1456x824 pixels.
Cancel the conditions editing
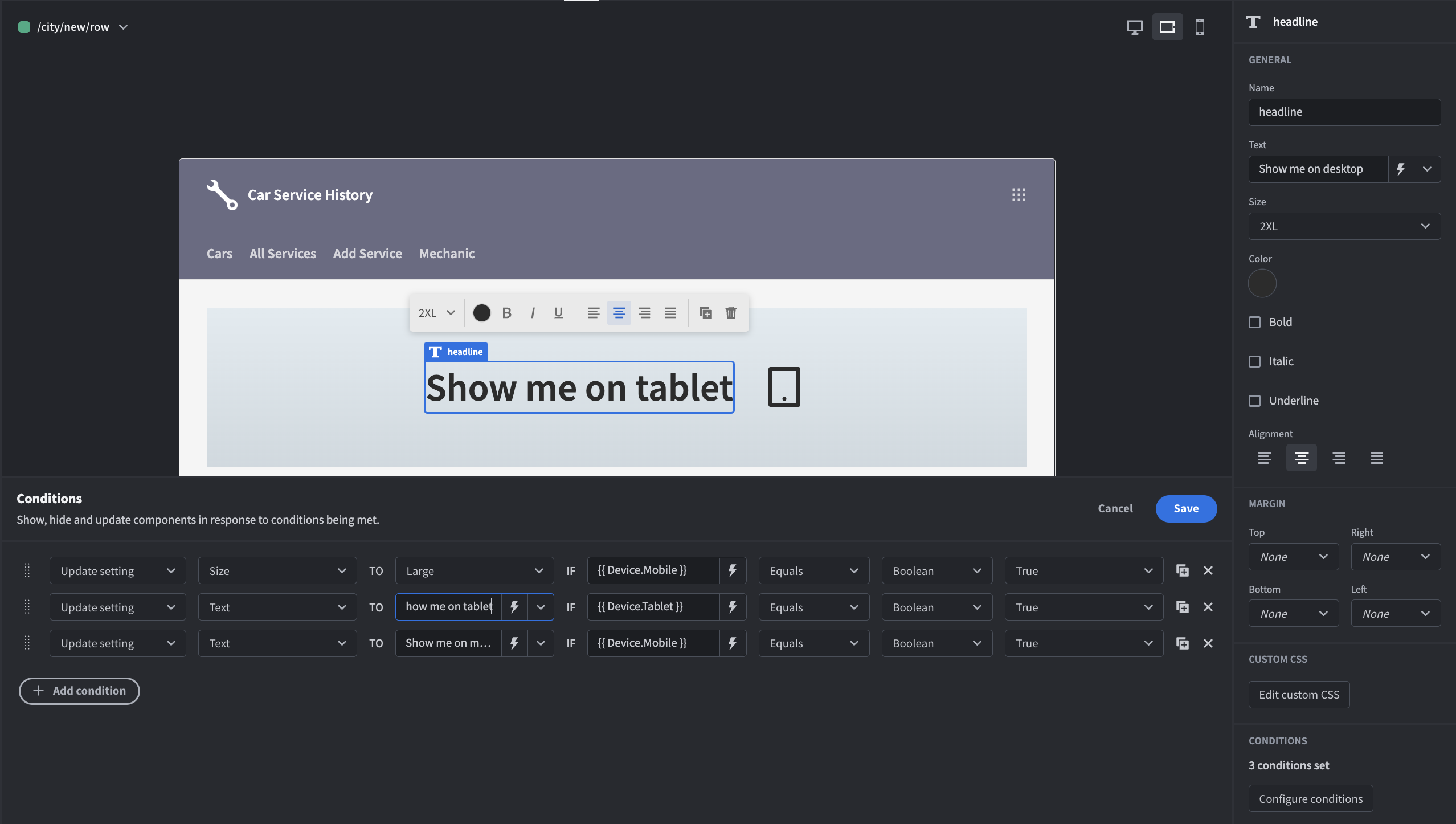1115,508
